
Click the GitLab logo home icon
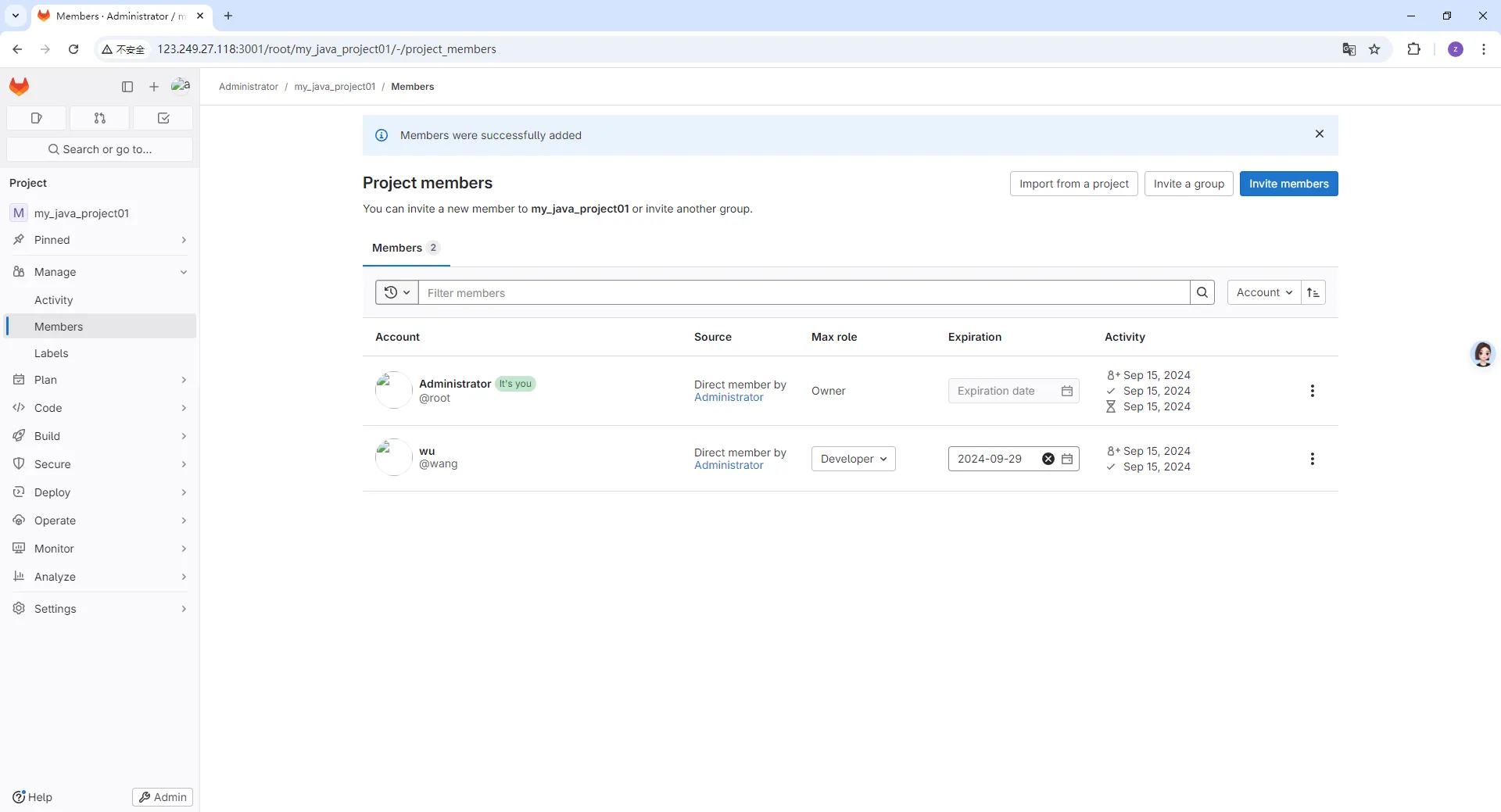[x=20, y=86]
